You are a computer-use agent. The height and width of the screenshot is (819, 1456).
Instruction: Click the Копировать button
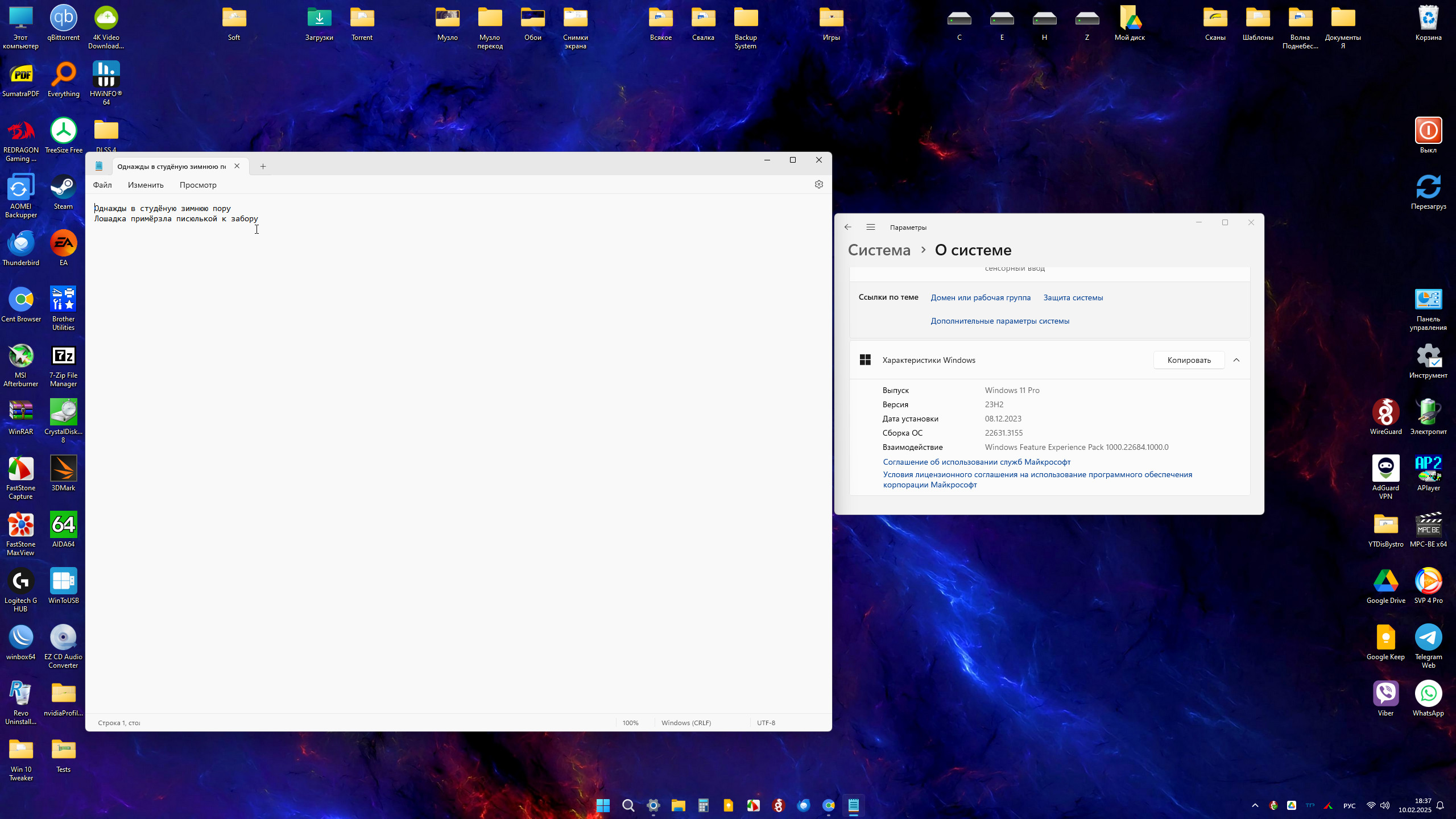(x=1189, y=360)
